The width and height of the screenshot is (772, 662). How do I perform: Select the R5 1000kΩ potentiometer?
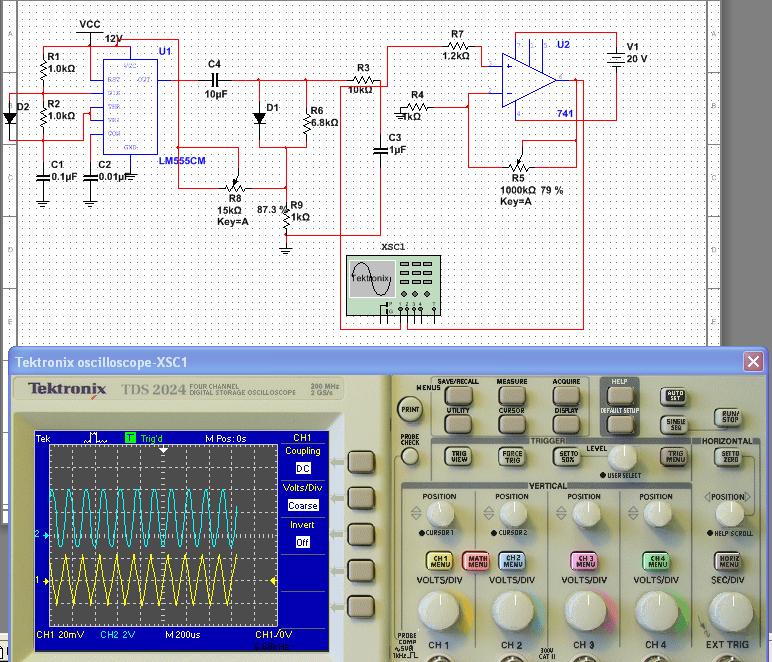[517, 164]
